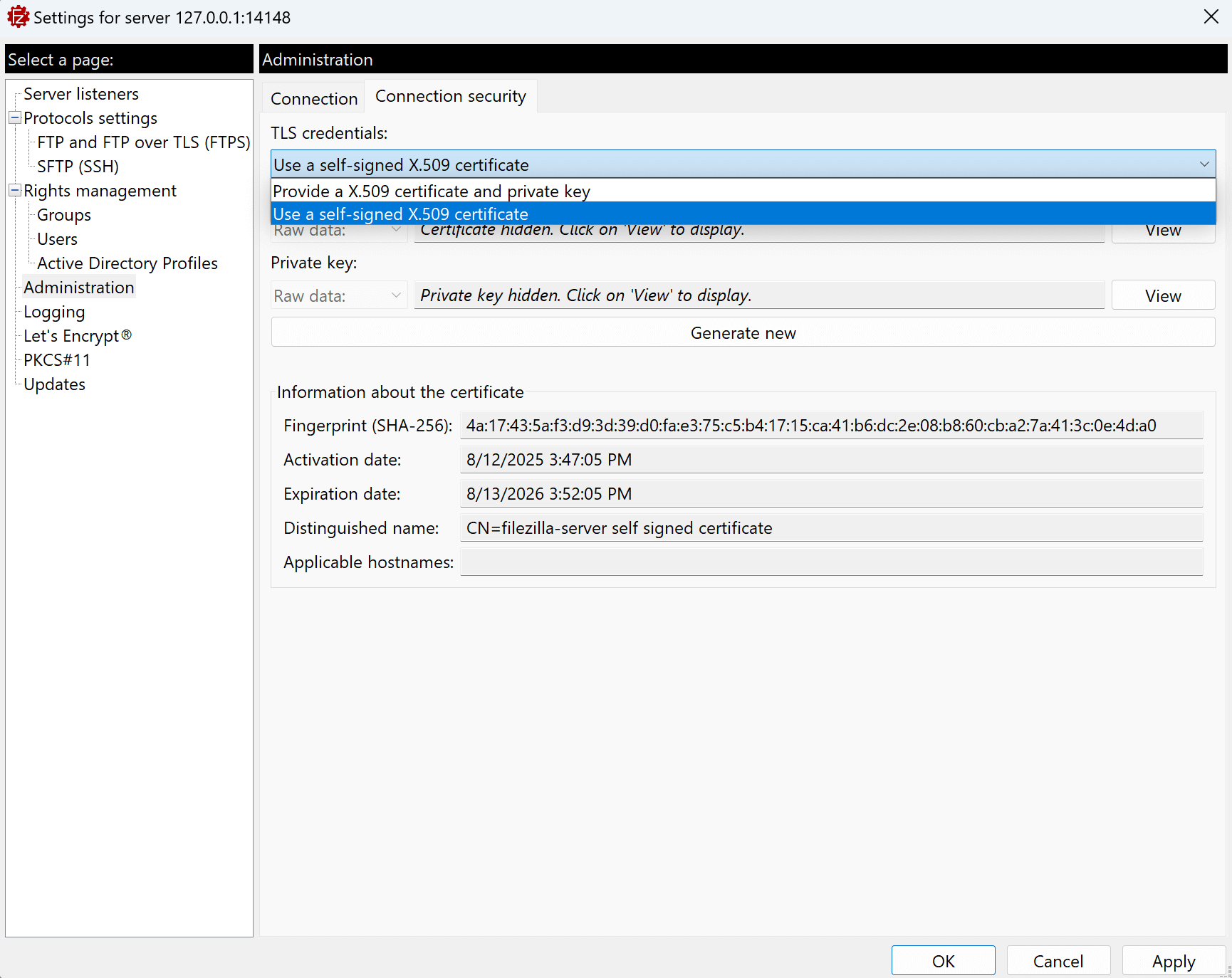Open the Groups page

click(64, 215)
